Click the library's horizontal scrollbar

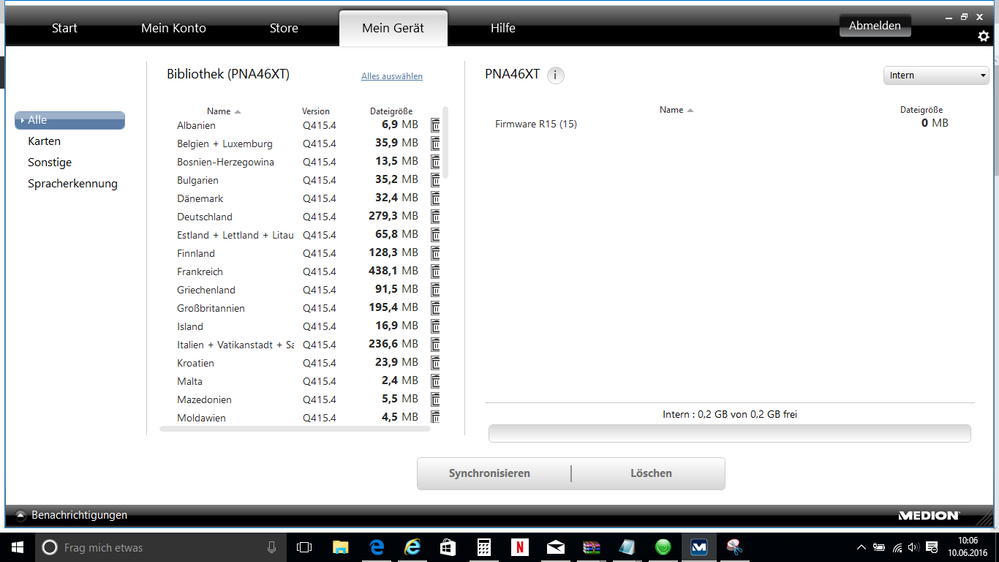tap(298, 428)
